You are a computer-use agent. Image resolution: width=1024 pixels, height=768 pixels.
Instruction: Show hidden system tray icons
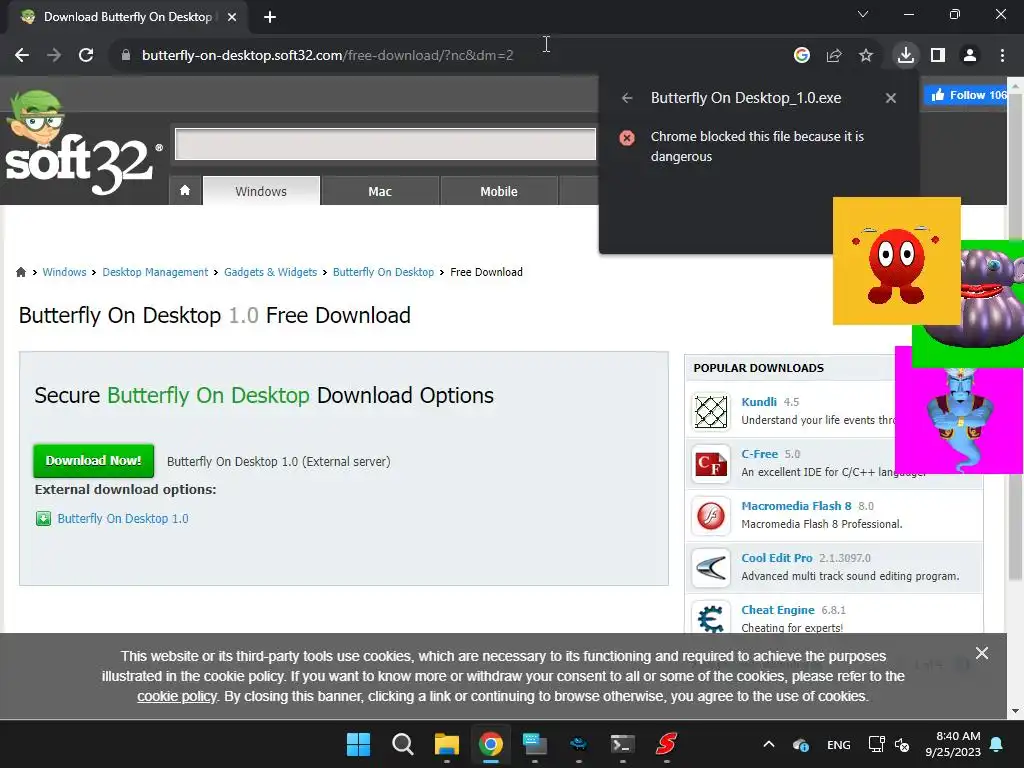(x=769, y=744)
